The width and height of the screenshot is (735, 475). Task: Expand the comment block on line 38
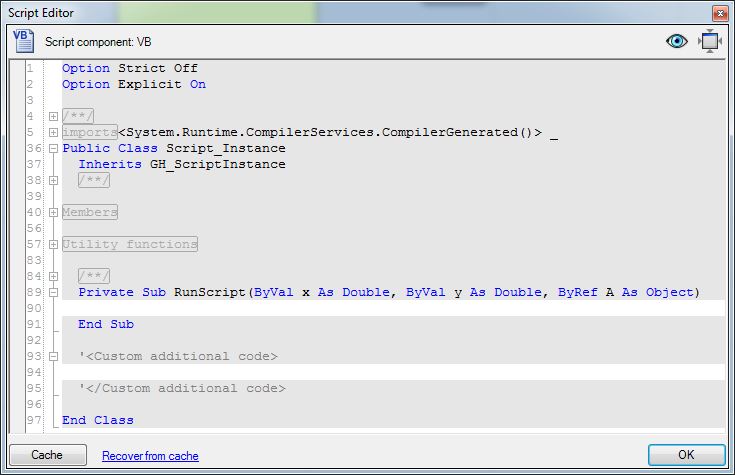[x=53, y=180]
